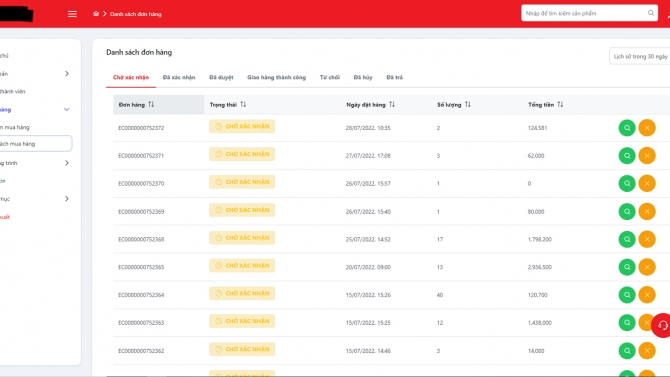The image size is (670, 377).
Task: Click total 1,438,000 cell
Action: pos(540,323)
